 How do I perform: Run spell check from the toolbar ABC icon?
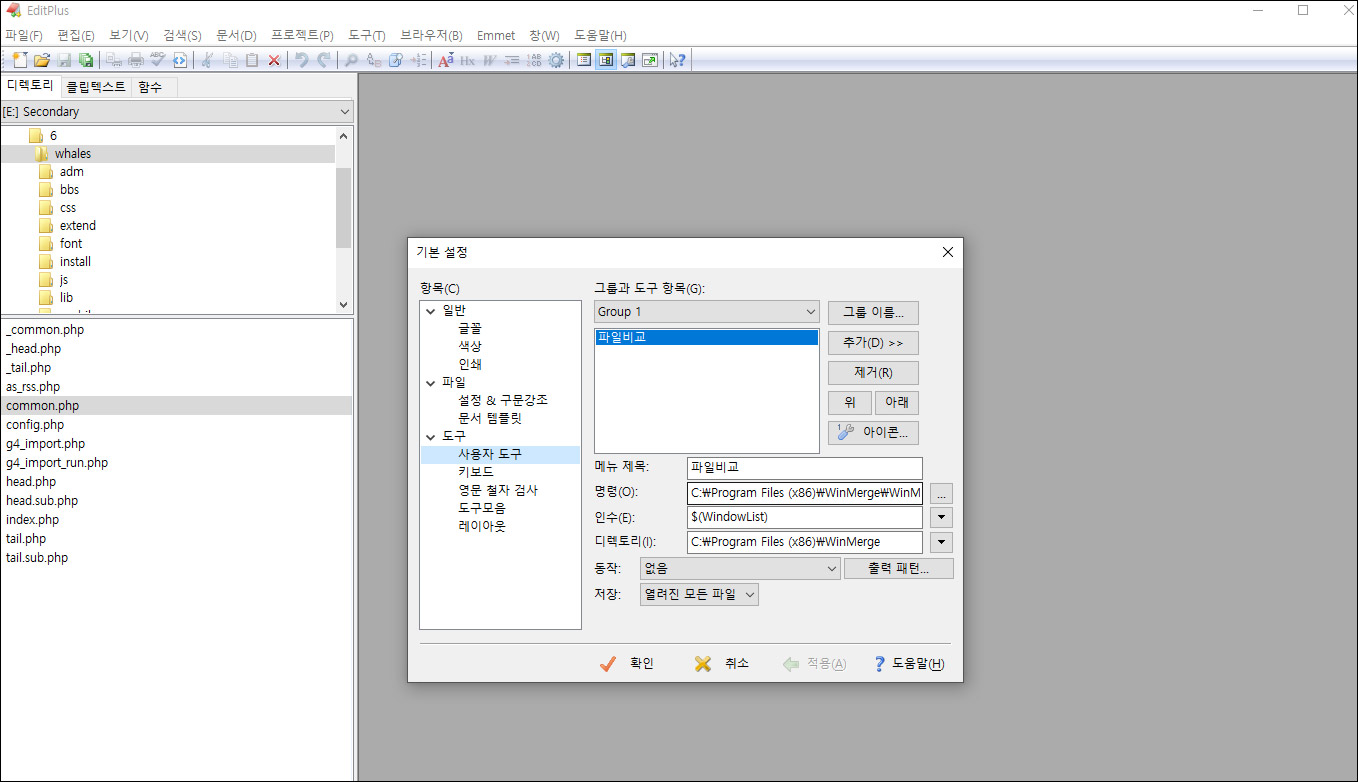[x=156, y=60]
